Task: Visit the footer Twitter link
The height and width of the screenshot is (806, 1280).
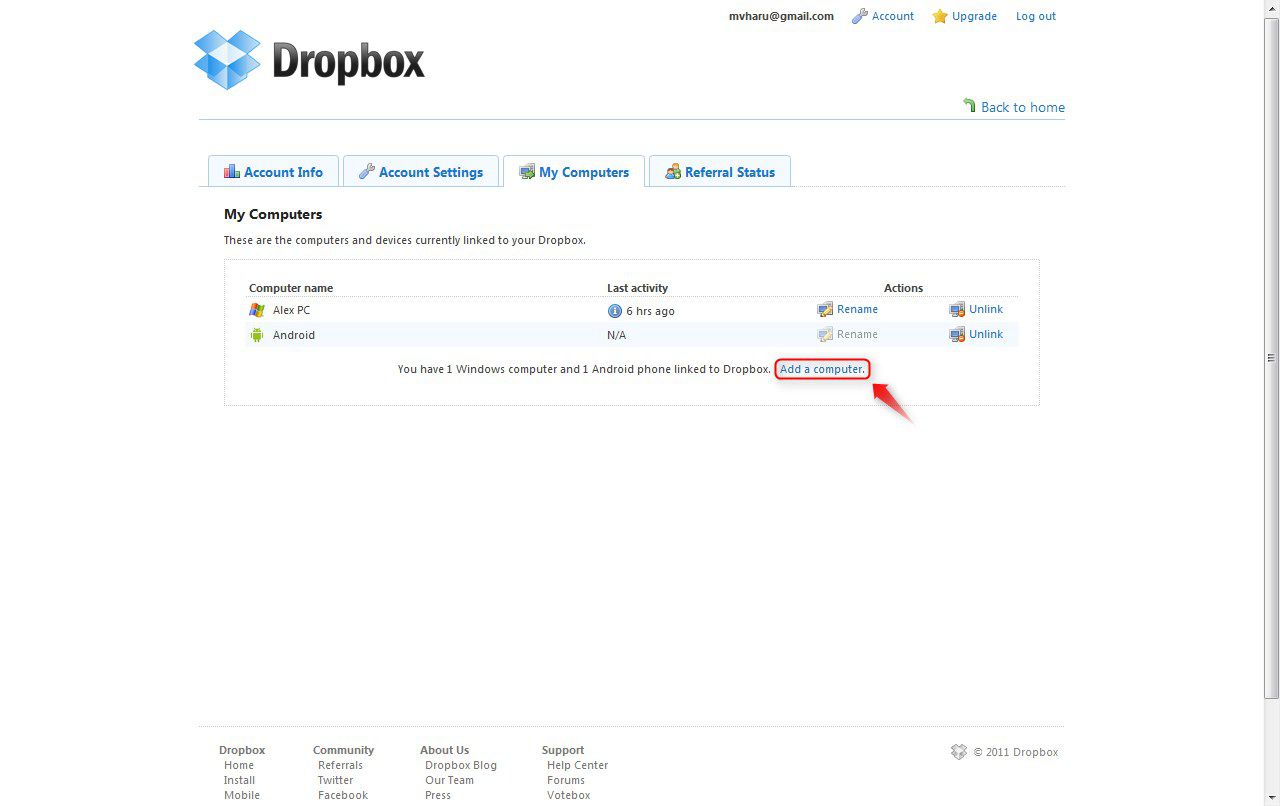Action: [x=336, y=780]
